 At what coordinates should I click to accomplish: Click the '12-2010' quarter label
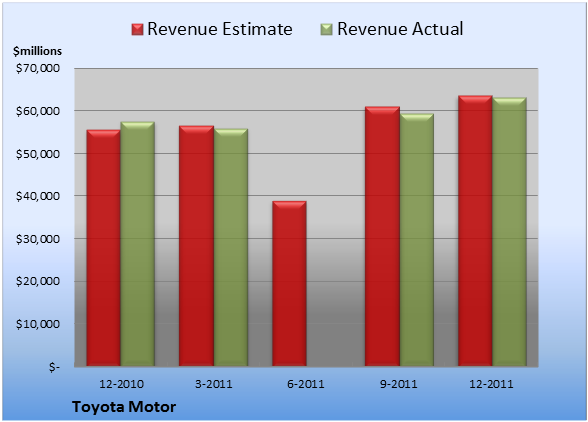(121, 384)
